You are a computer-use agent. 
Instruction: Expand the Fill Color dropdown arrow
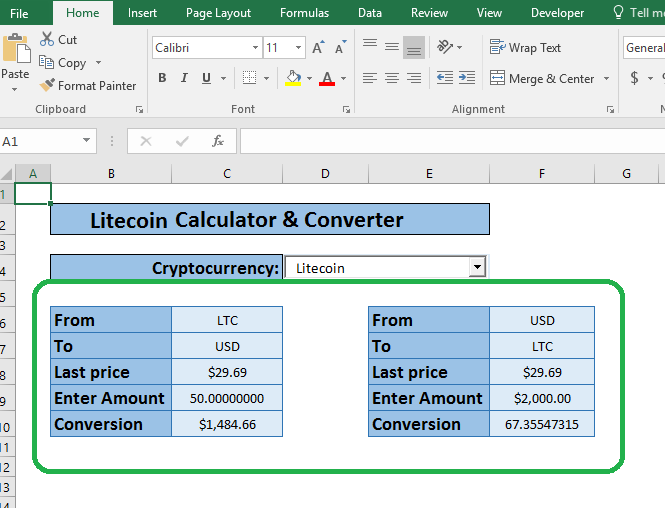click(309, 78)
